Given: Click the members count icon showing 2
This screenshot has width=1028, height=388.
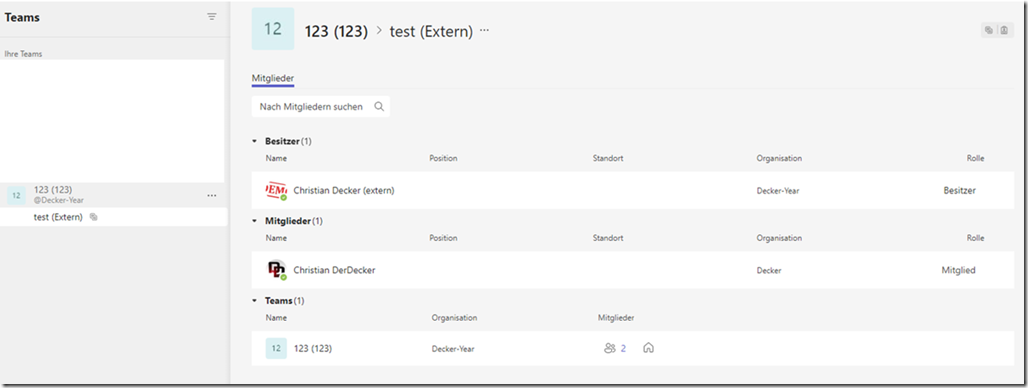Looking at the screenshot, I should click(x=610, y=348).
